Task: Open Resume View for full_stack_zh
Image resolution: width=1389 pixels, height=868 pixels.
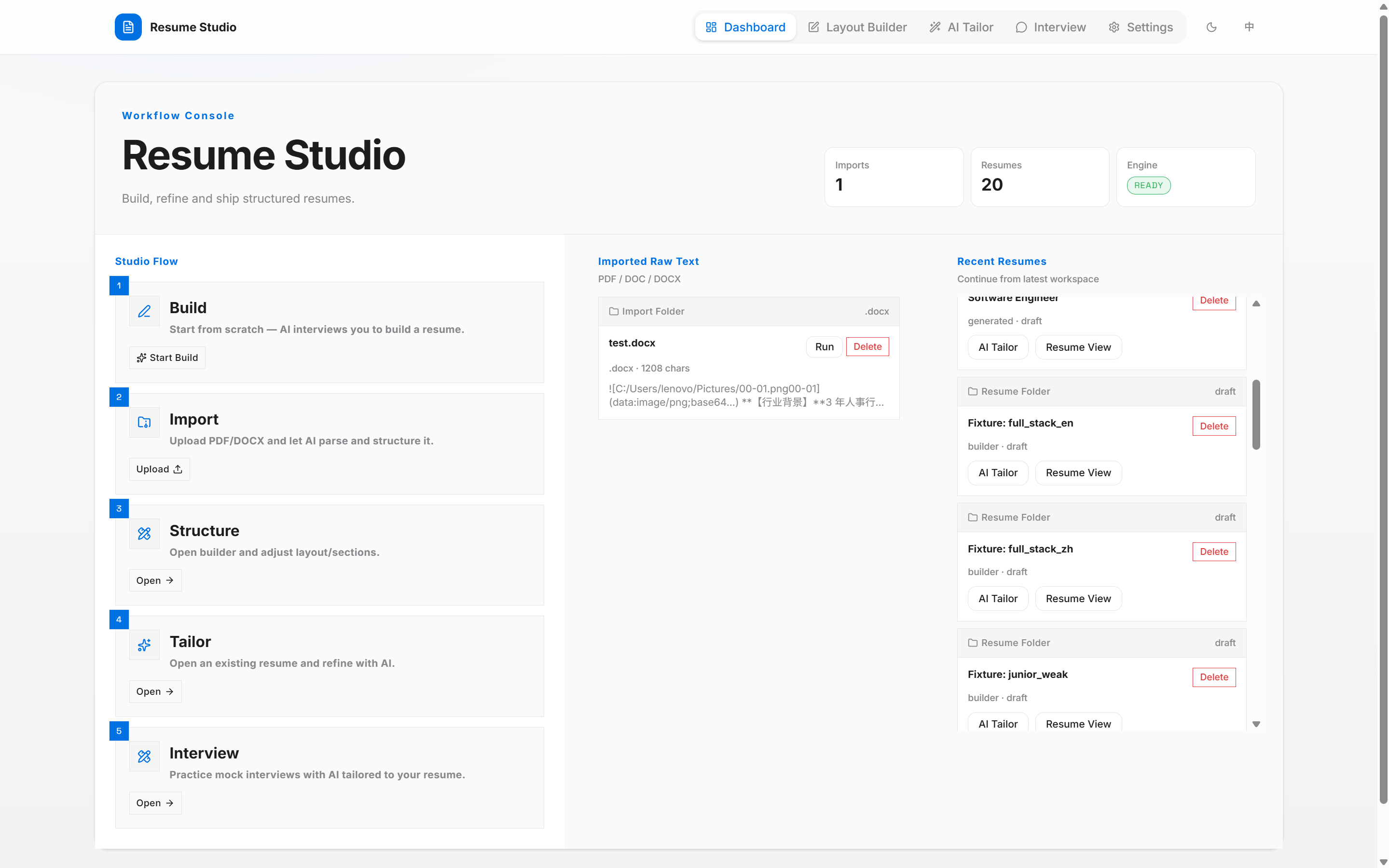Action: point(1078,599)
